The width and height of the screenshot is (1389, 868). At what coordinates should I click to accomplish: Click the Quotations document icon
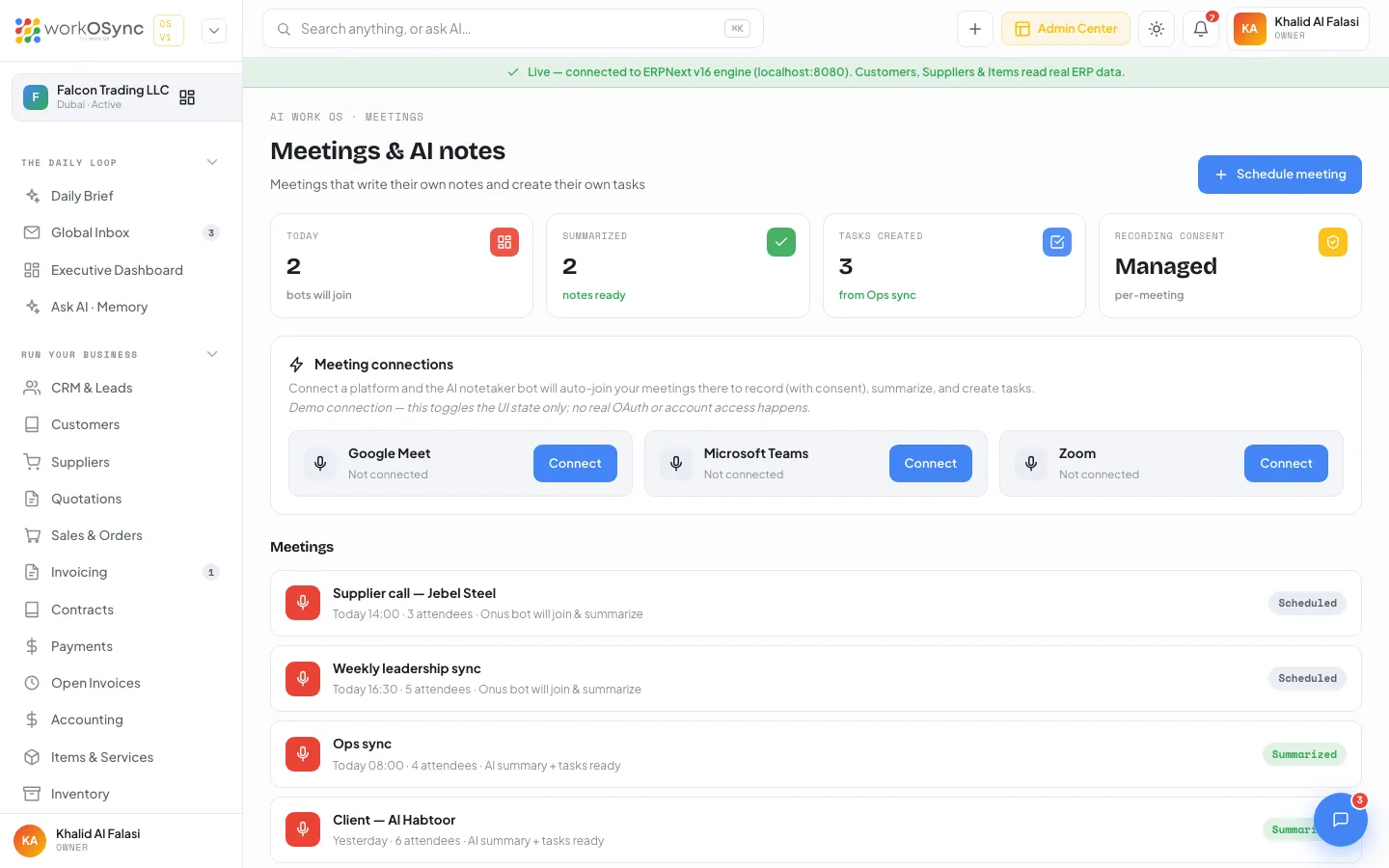click(x=32, y=499)
